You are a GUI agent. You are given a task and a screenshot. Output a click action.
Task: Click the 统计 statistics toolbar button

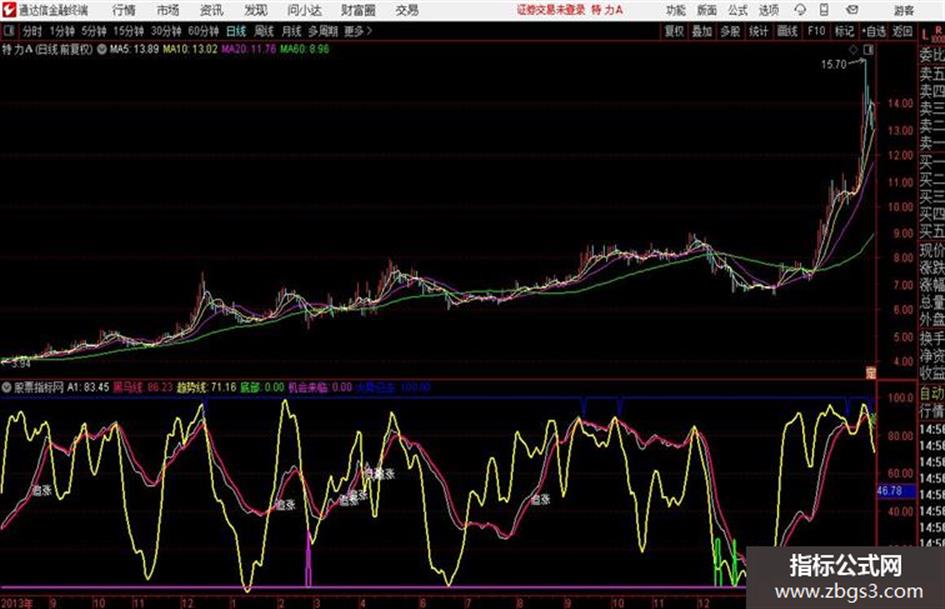(758, 31)
